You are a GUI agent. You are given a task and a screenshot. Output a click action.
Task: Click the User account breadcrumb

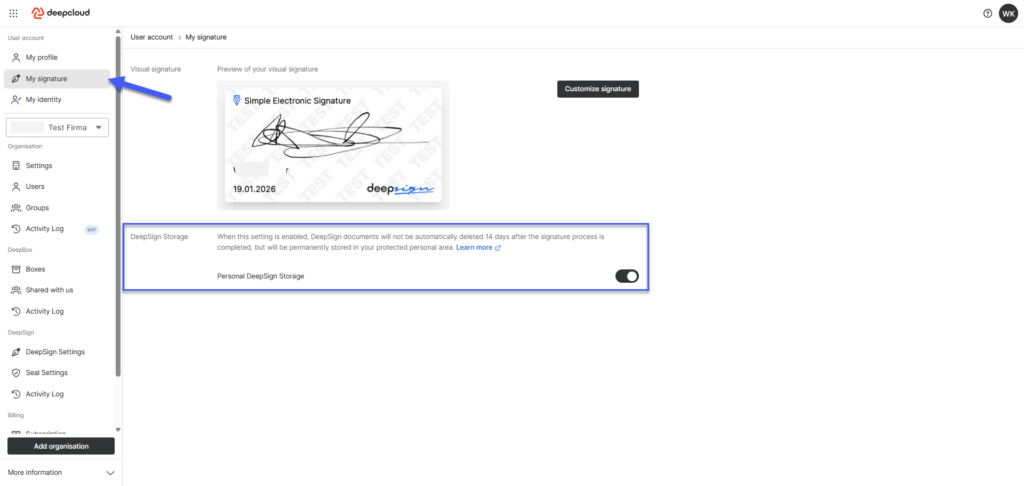coord(152,37)
